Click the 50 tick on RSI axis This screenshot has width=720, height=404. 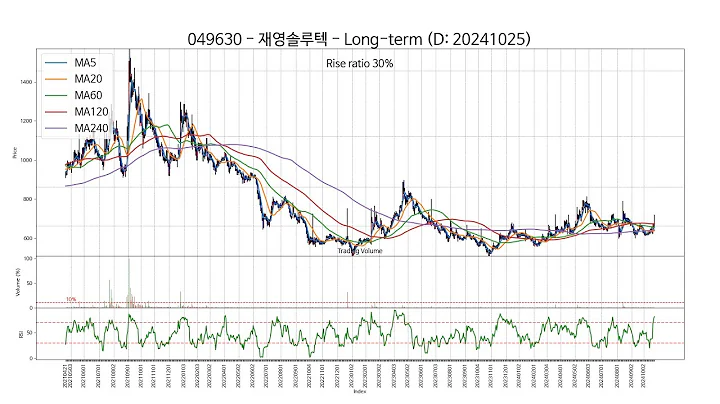[x=30, y=333]
